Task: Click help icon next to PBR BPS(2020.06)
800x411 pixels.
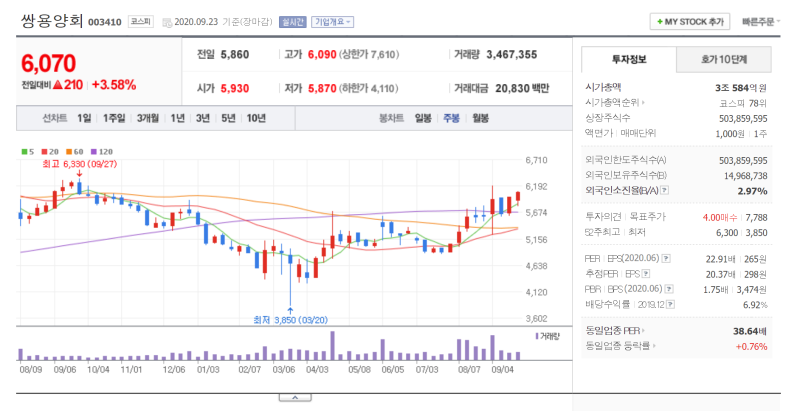Action: pos(669,289)
